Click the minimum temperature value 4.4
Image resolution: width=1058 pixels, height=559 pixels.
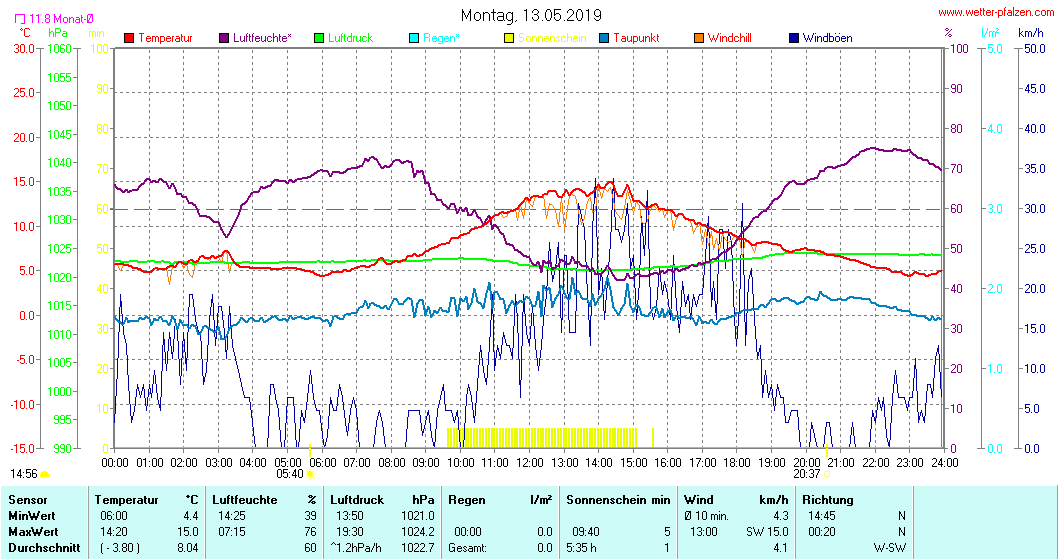click(x=190, y=516)
